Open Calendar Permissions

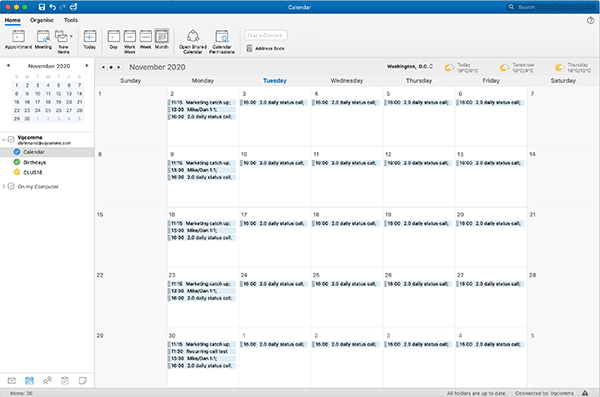point(222,41)
